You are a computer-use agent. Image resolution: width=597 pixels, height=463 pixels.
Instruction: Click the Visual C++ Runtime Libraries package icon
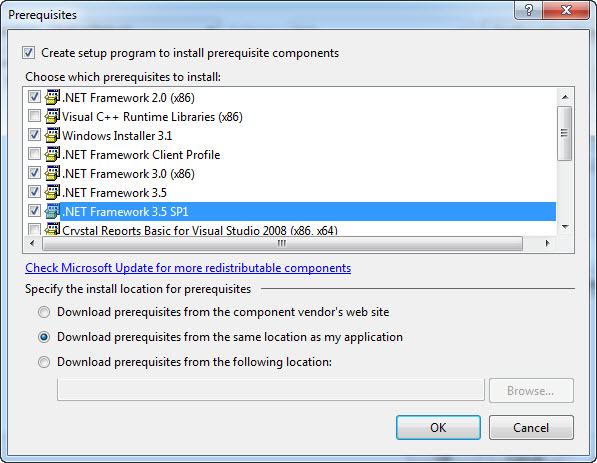pos(52,116)
